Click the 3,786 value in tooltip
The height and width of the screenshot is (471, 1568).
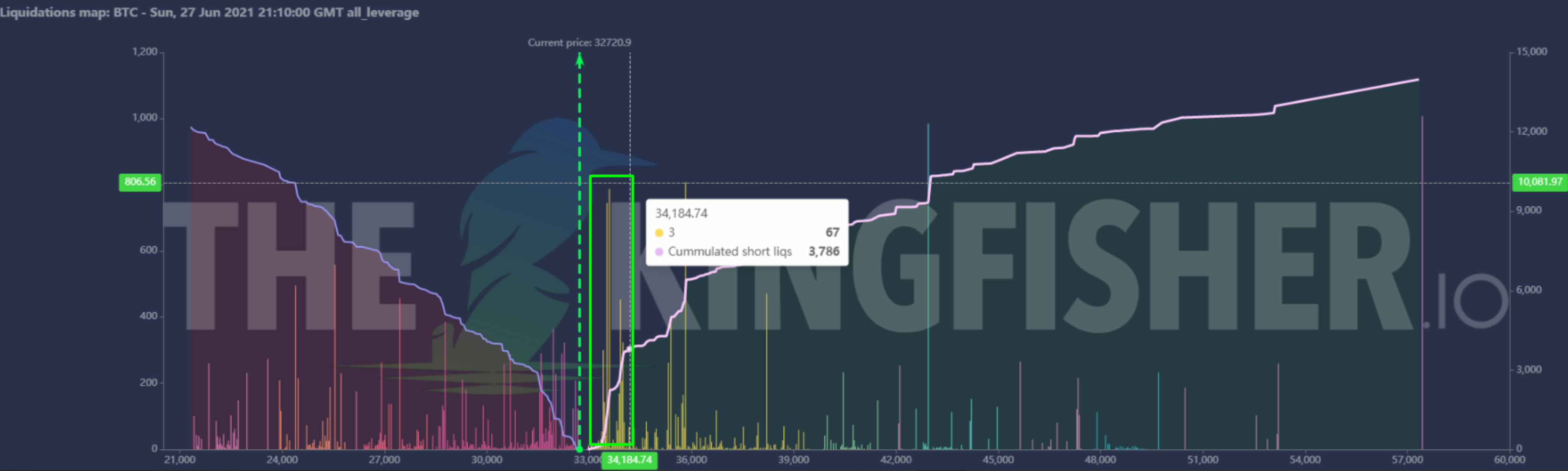(823, 252)
